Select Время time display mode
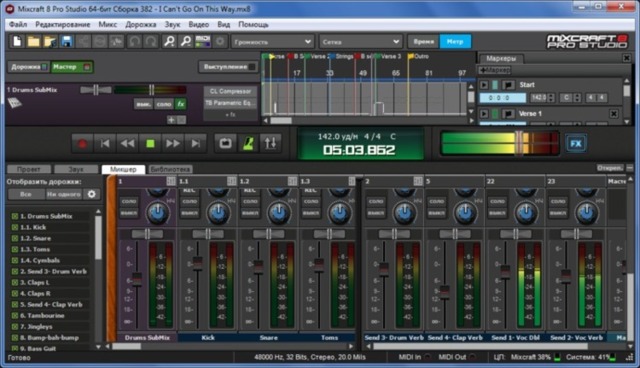This screenshot has height=368, width=640. [x=423, y=42]
